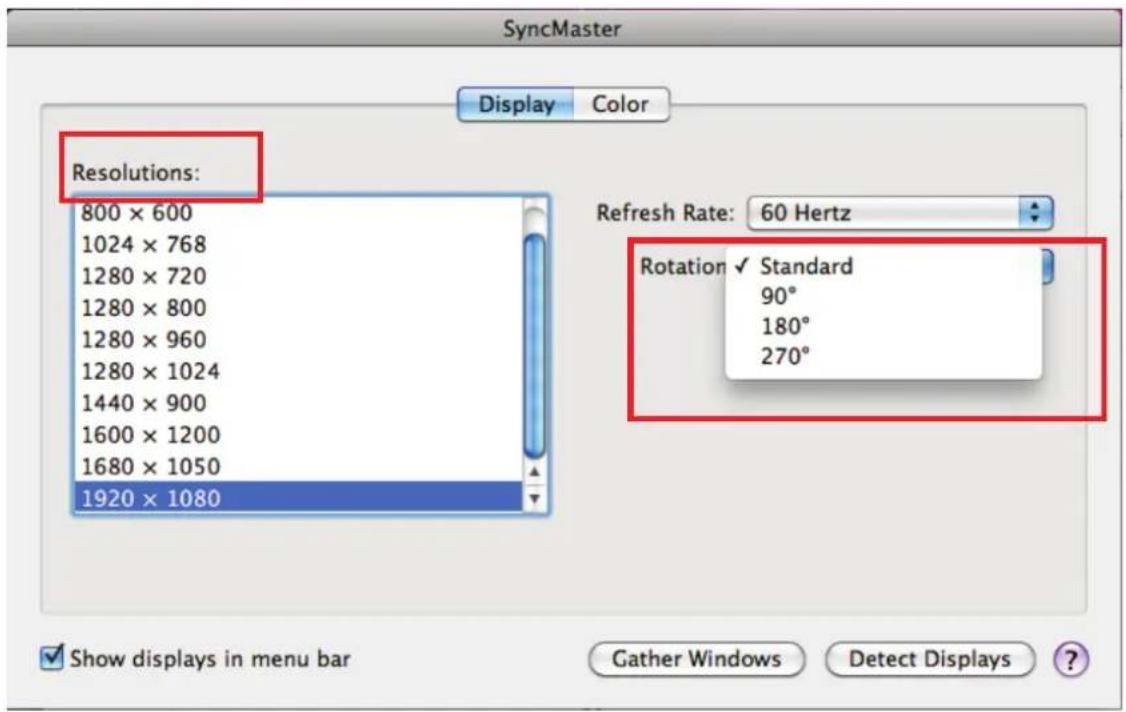
Task: Select 1280 × 1024 resolution
Action: [299, 371]
